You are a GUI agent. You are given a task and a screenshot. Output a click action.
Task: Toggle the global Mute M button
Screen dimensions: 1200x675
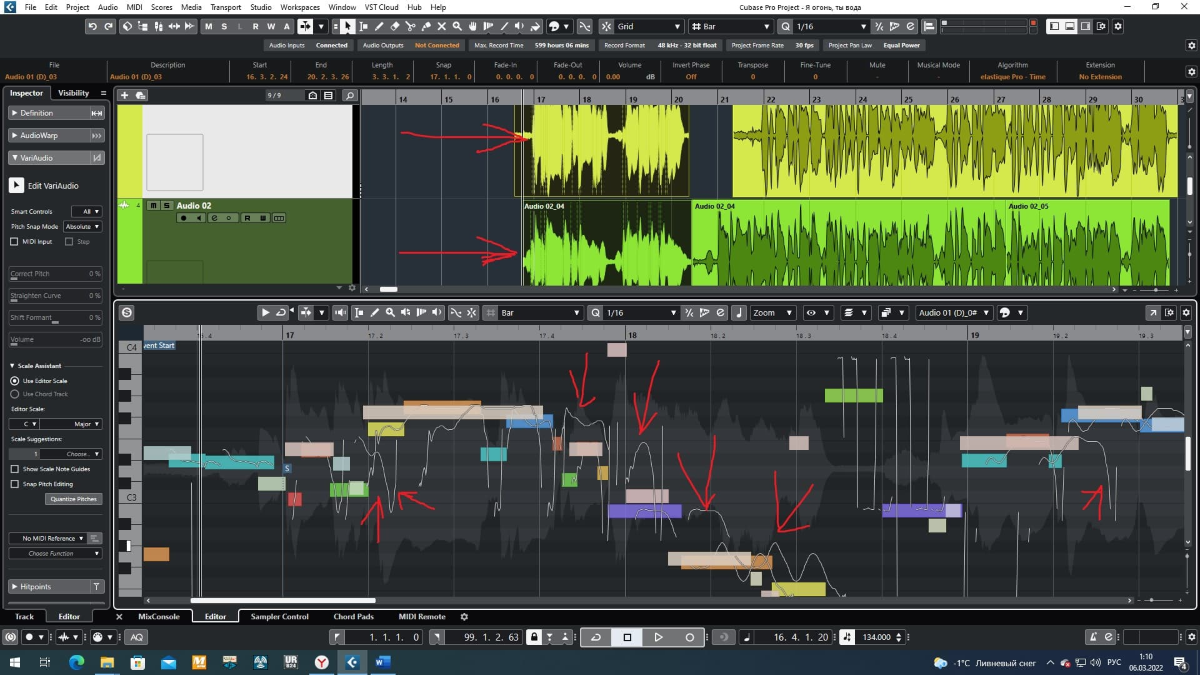click(x=208, y=26)
